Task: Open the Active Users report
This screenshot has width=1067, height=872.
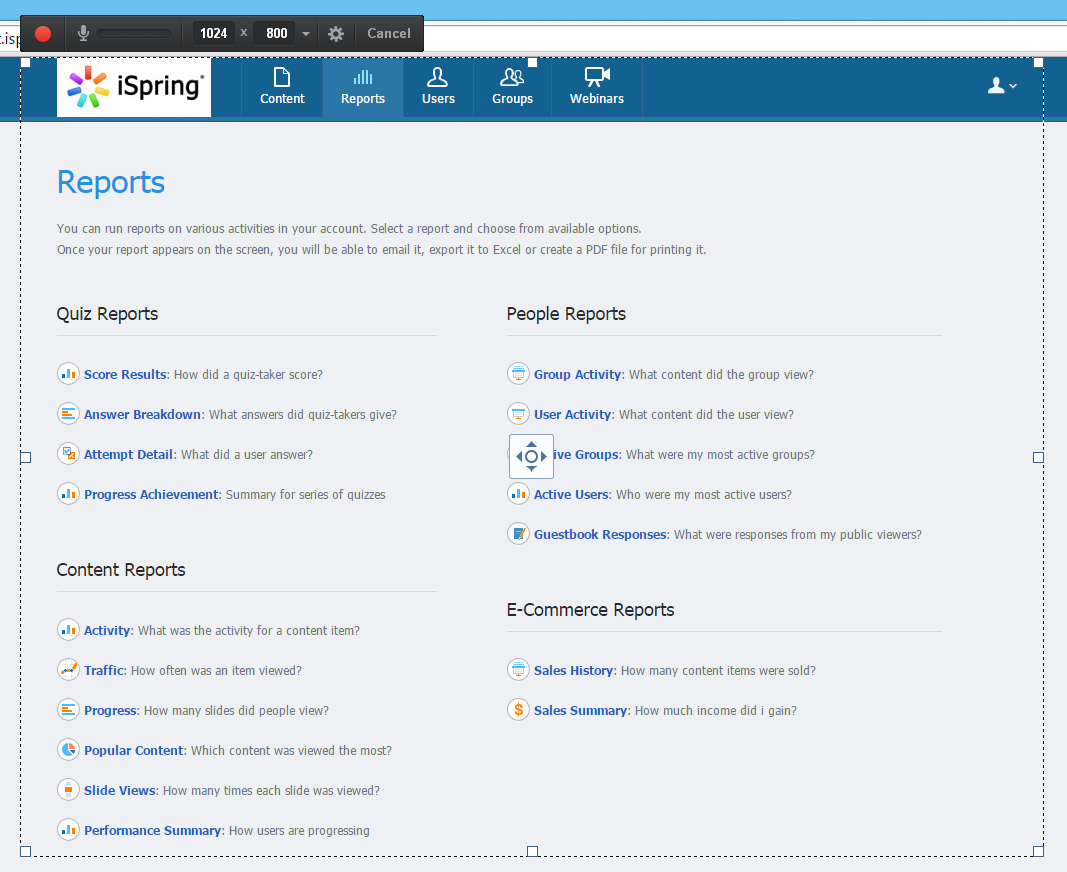Action: [571, 495]
